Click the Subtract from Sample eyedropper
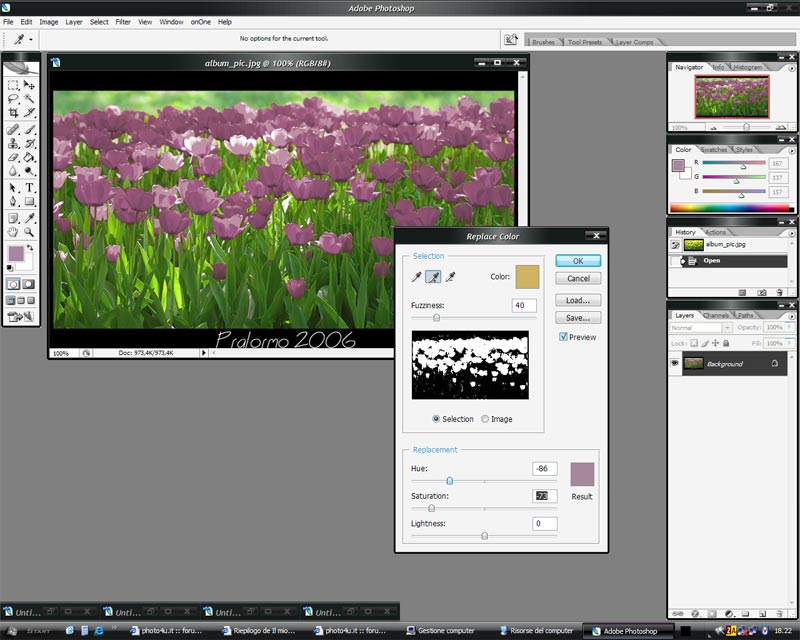 pos(451,277)
